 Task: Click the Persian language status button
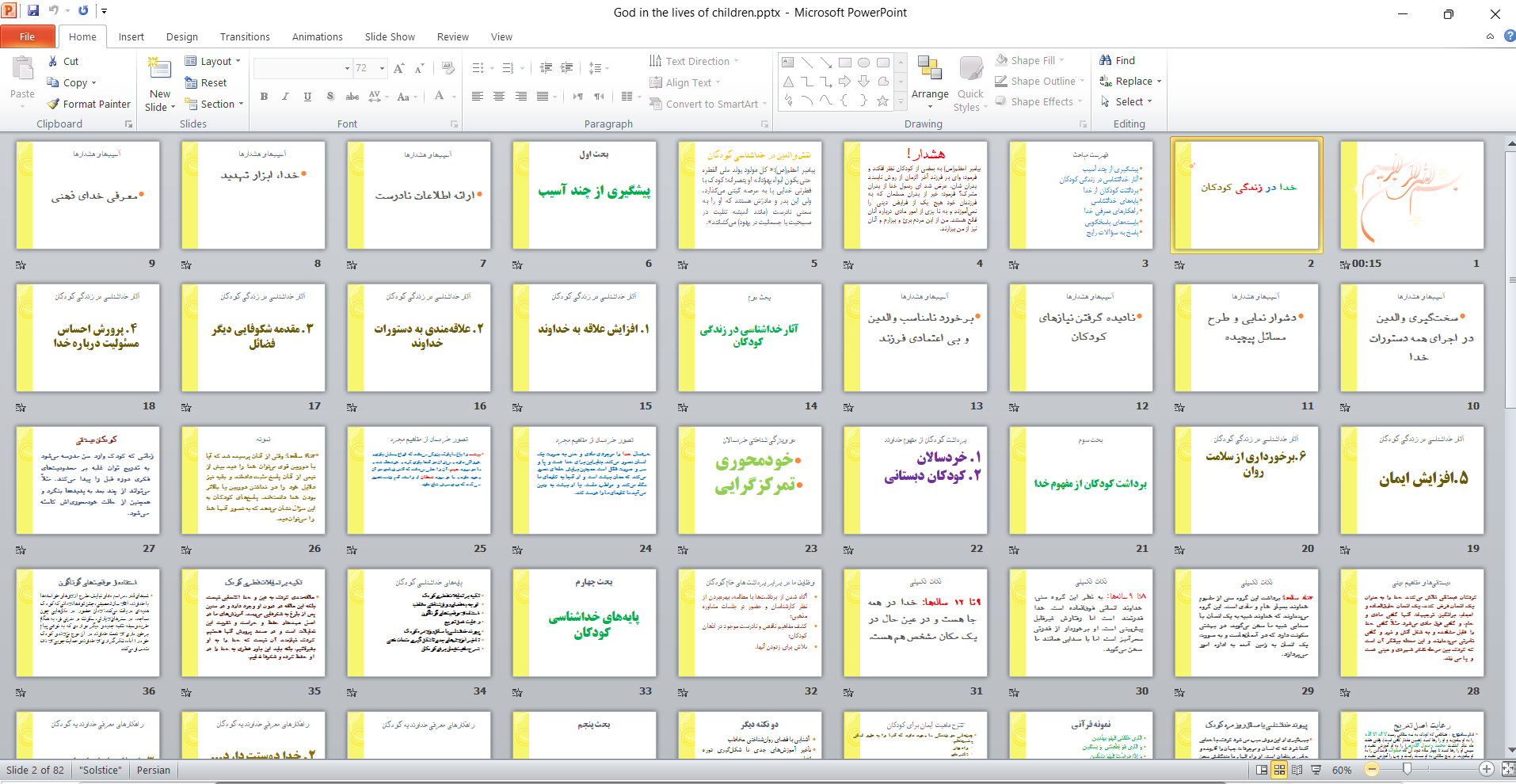[154, 770]
